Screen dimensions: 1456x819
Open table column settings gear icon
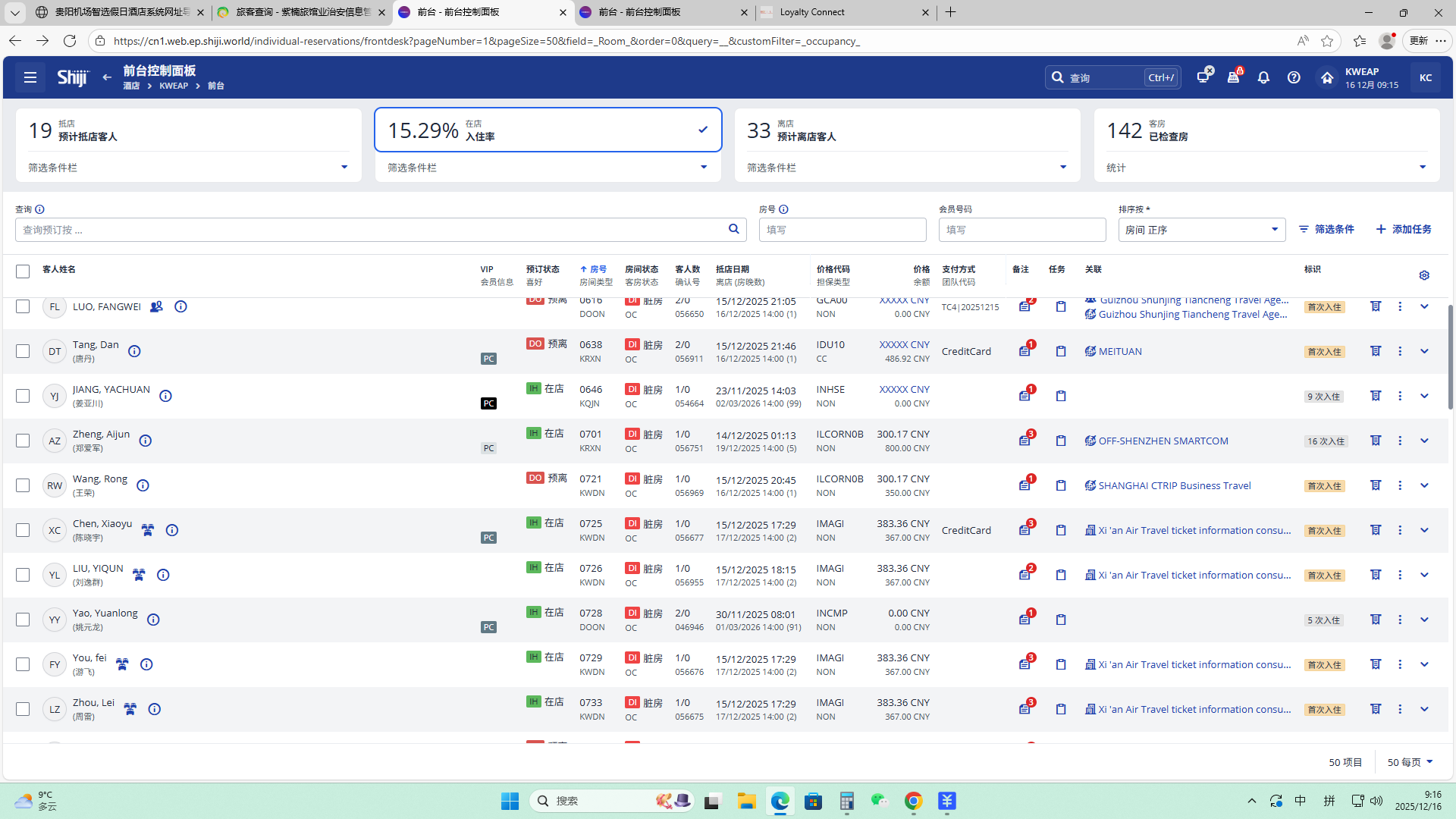(x=1424, y=275)
